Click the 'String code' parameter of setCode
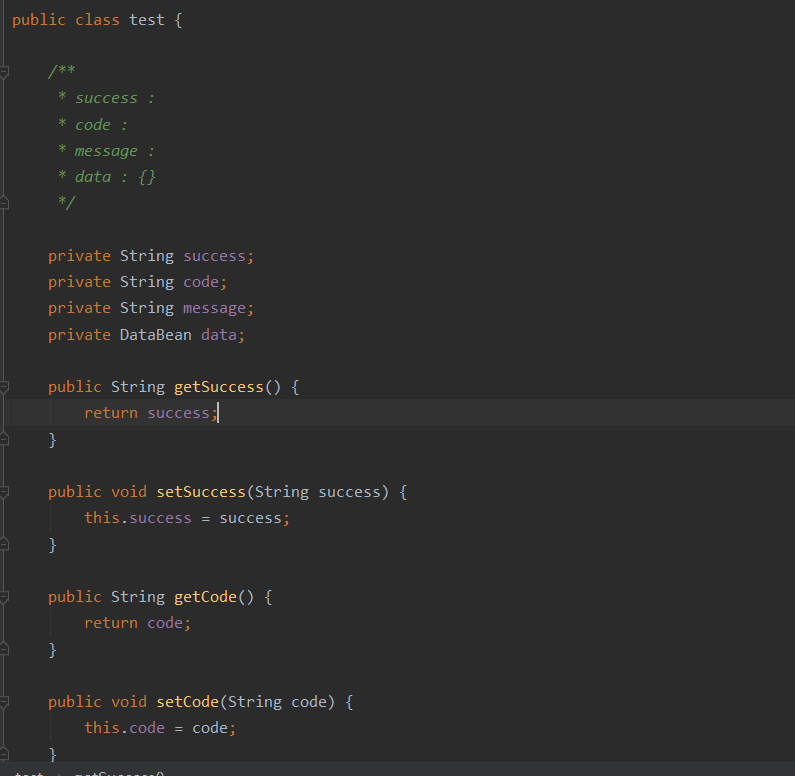Viewport: 795px width, 776px height. [x=277, y=702]
